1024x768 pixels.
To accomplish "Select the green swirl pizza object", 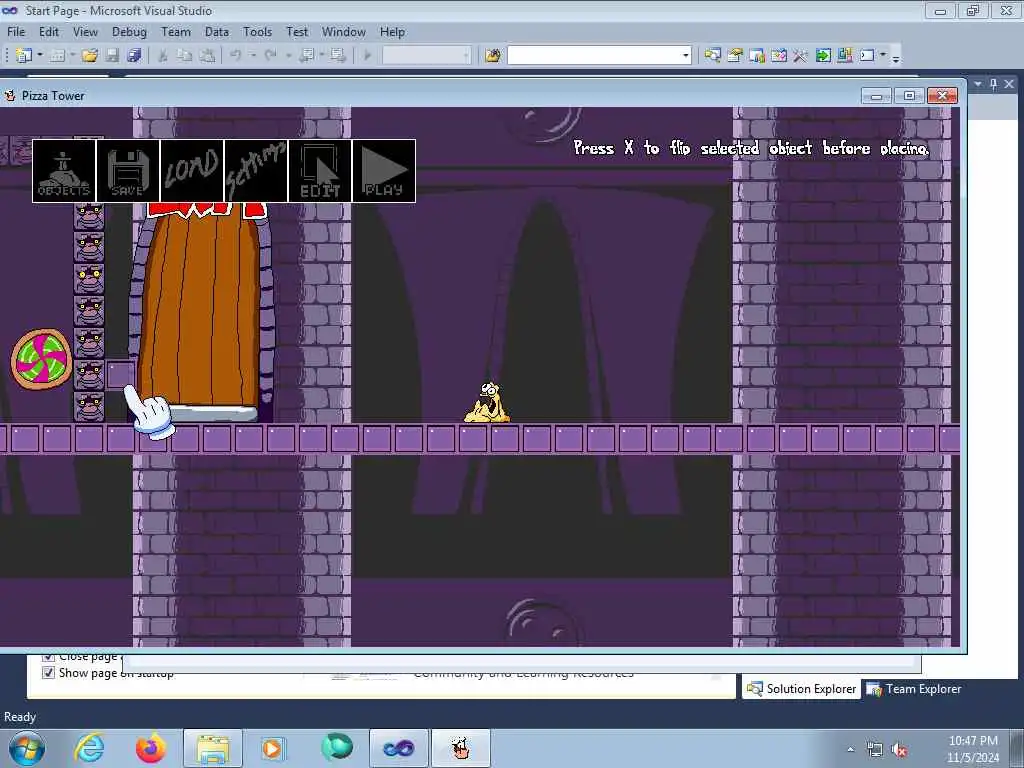I will (x=41, y=359).
